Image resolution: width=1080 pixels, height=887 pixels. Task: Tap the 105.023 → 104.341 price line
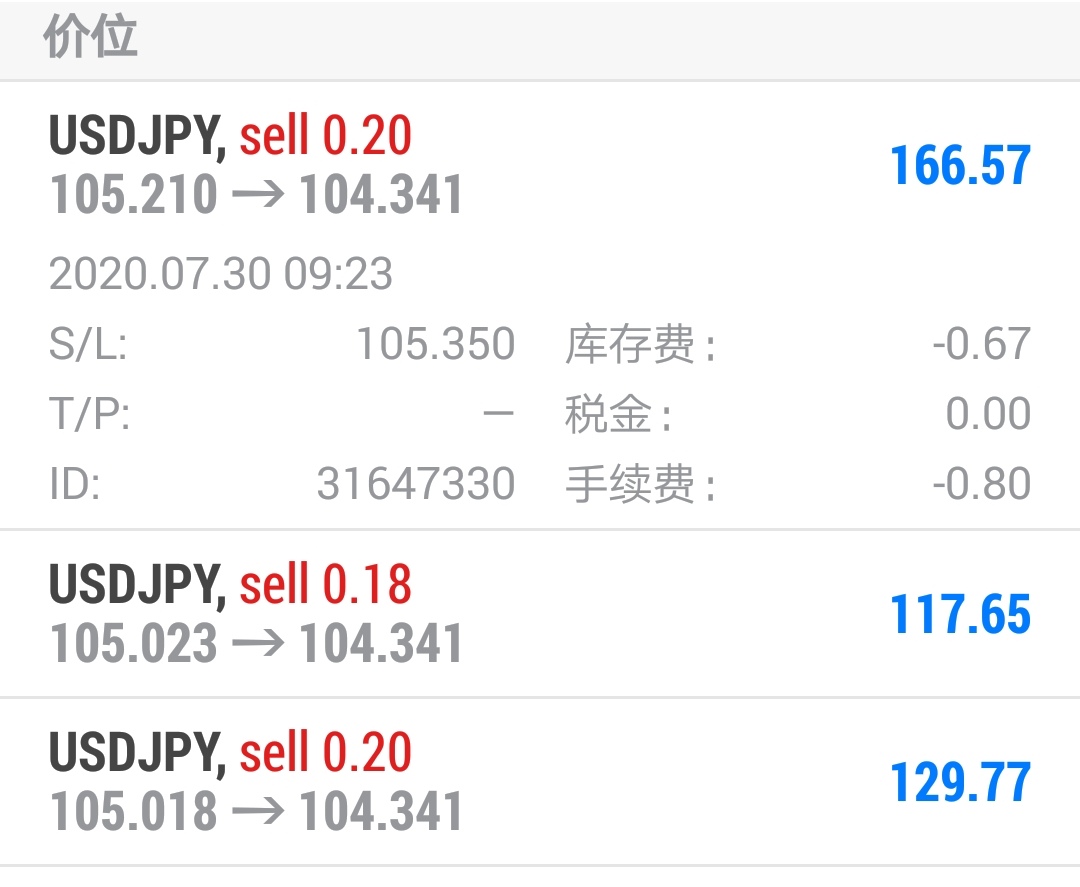pyautogui.click(x=257, y=643)
